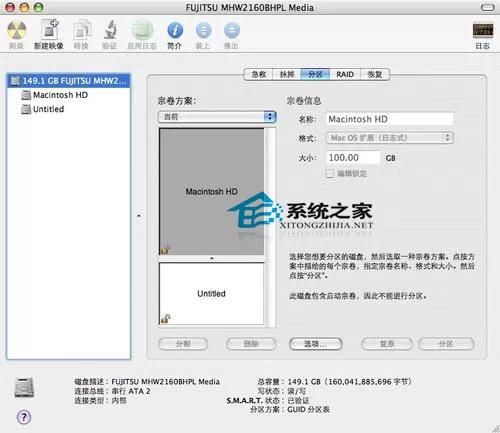Toggle the checkbox under size field
The image size is (500, 433).
point(329,173)
